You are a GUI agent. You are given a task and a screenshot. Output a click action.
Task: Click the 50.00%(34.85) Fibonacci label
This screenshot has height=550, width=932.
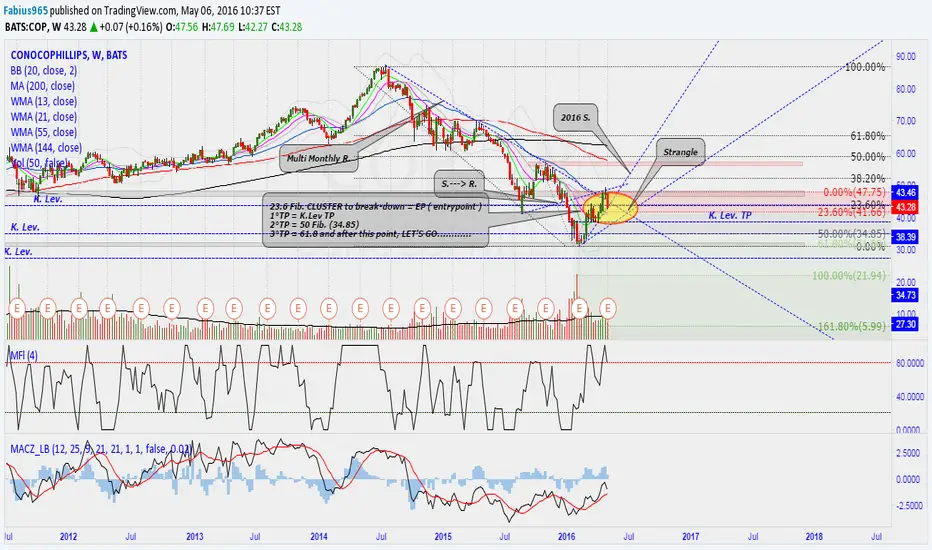tap(852, 234)
